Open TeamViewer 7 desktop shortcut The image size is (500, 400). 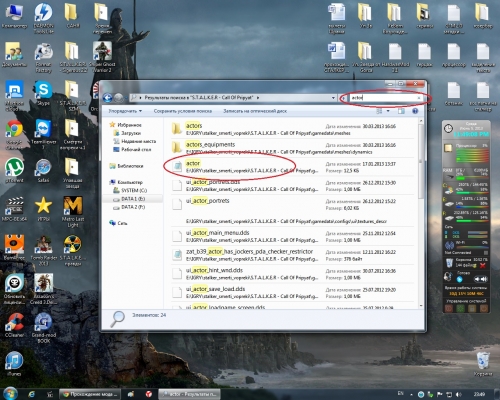(x=44, y=135)
